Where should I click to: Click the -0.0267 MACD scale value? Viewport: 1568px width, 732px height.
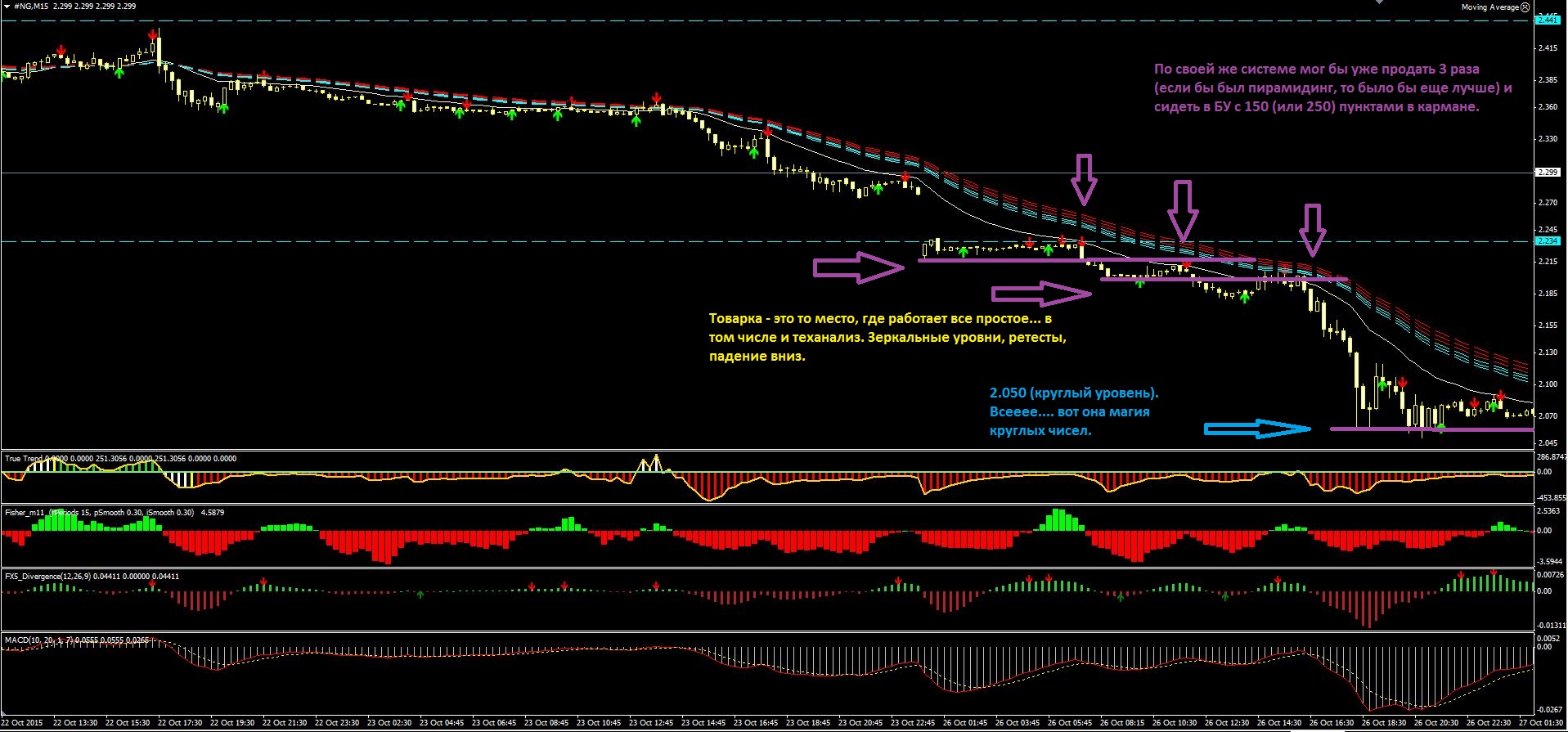point(1550,710)
